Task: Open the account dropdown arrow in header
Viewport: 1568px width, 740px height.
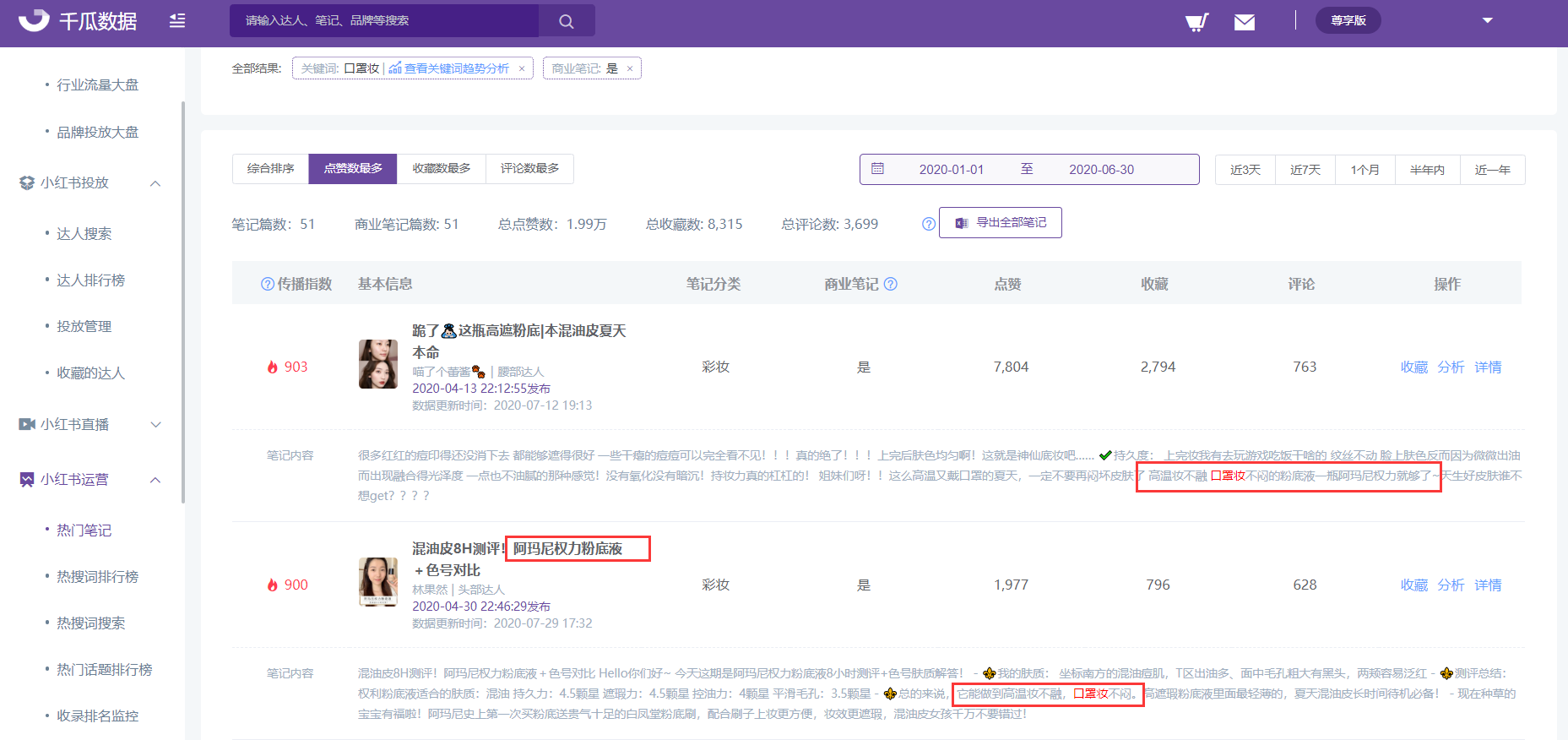Action: coord(1488,20)
